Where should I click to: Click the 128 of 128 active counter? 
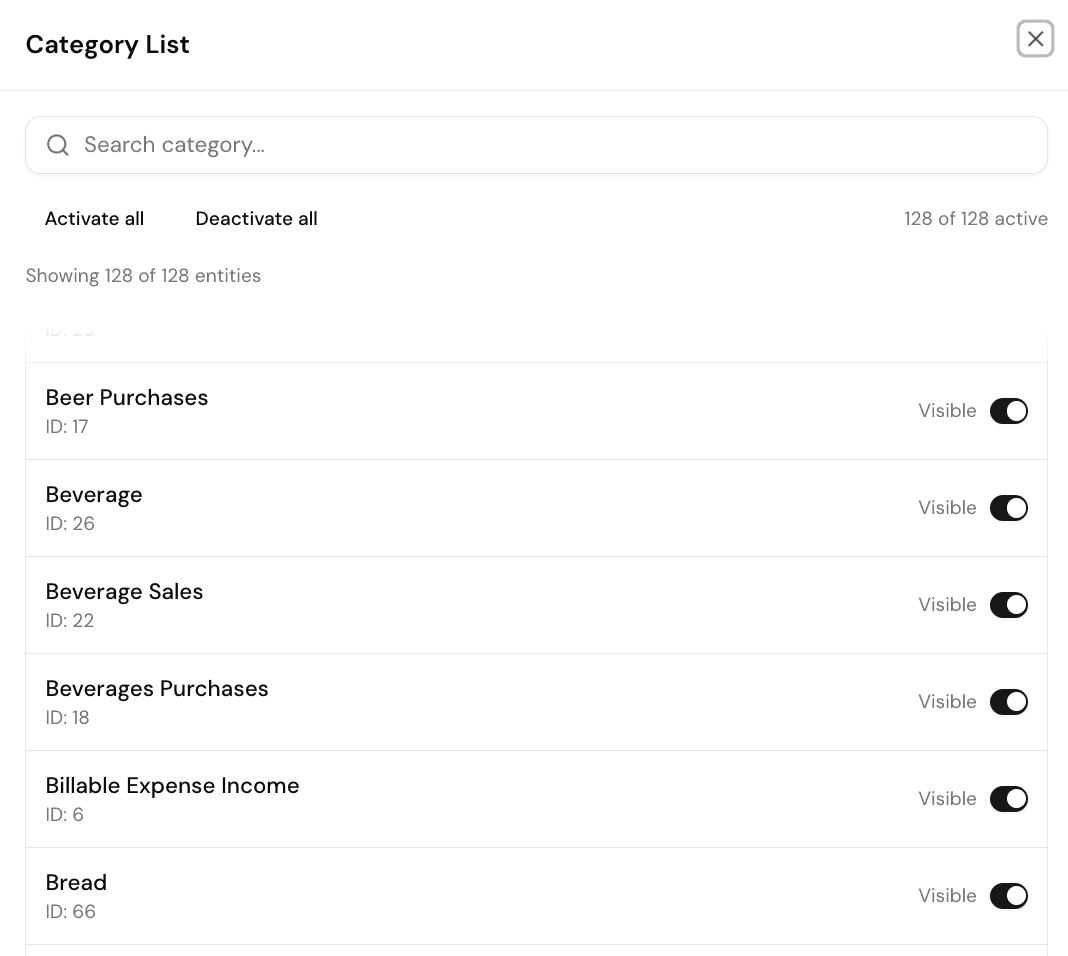(976, 219)
